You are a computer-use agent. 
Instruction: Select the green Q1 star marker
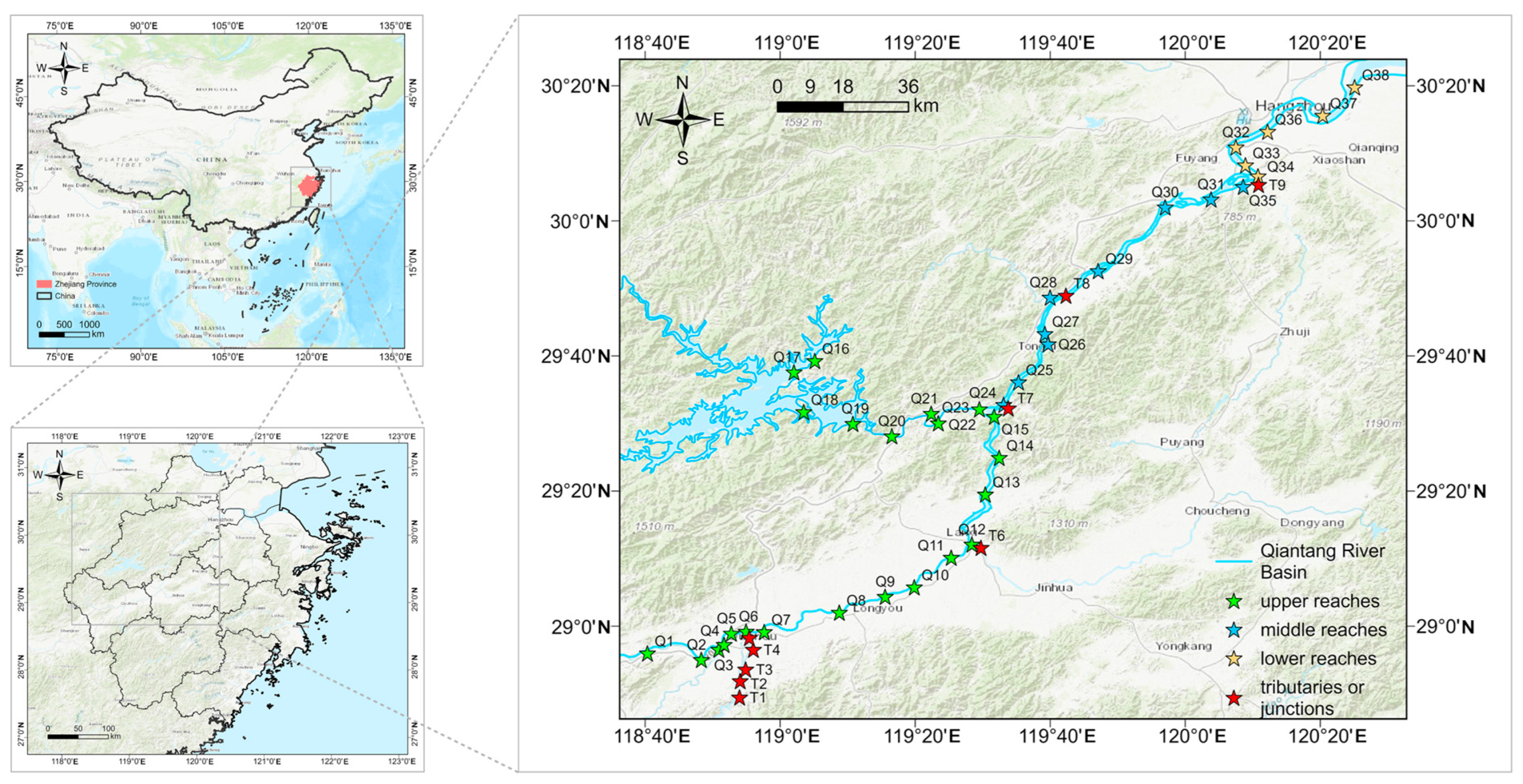click(x=648, y=654)
